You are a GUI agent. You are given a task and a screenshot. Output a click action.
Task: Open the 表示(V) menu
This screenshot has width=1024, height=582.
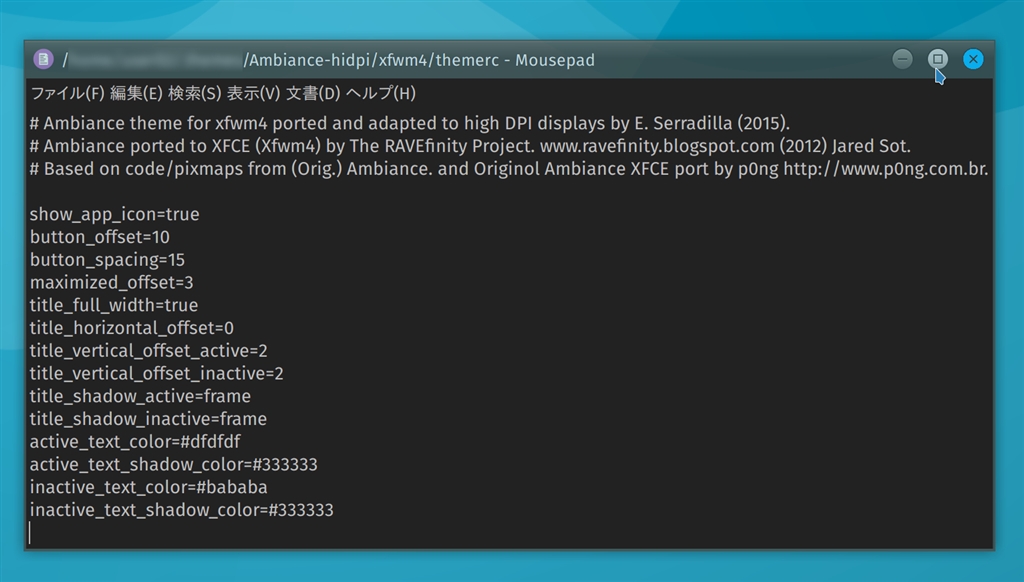point(253,94)
